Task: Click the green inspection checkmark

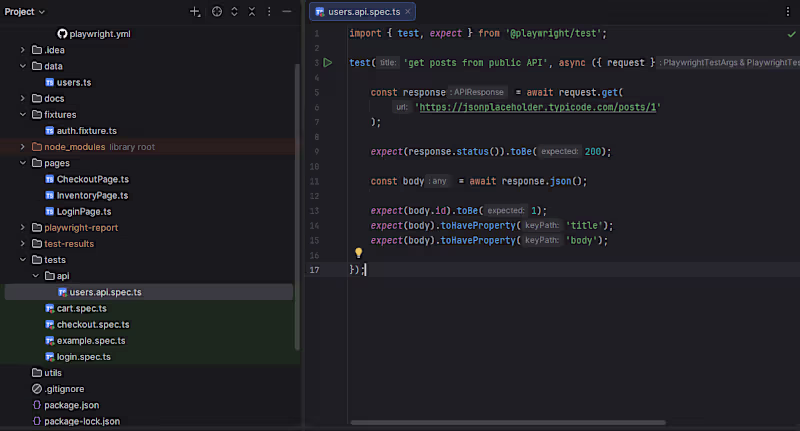Action: pos(791,34)
